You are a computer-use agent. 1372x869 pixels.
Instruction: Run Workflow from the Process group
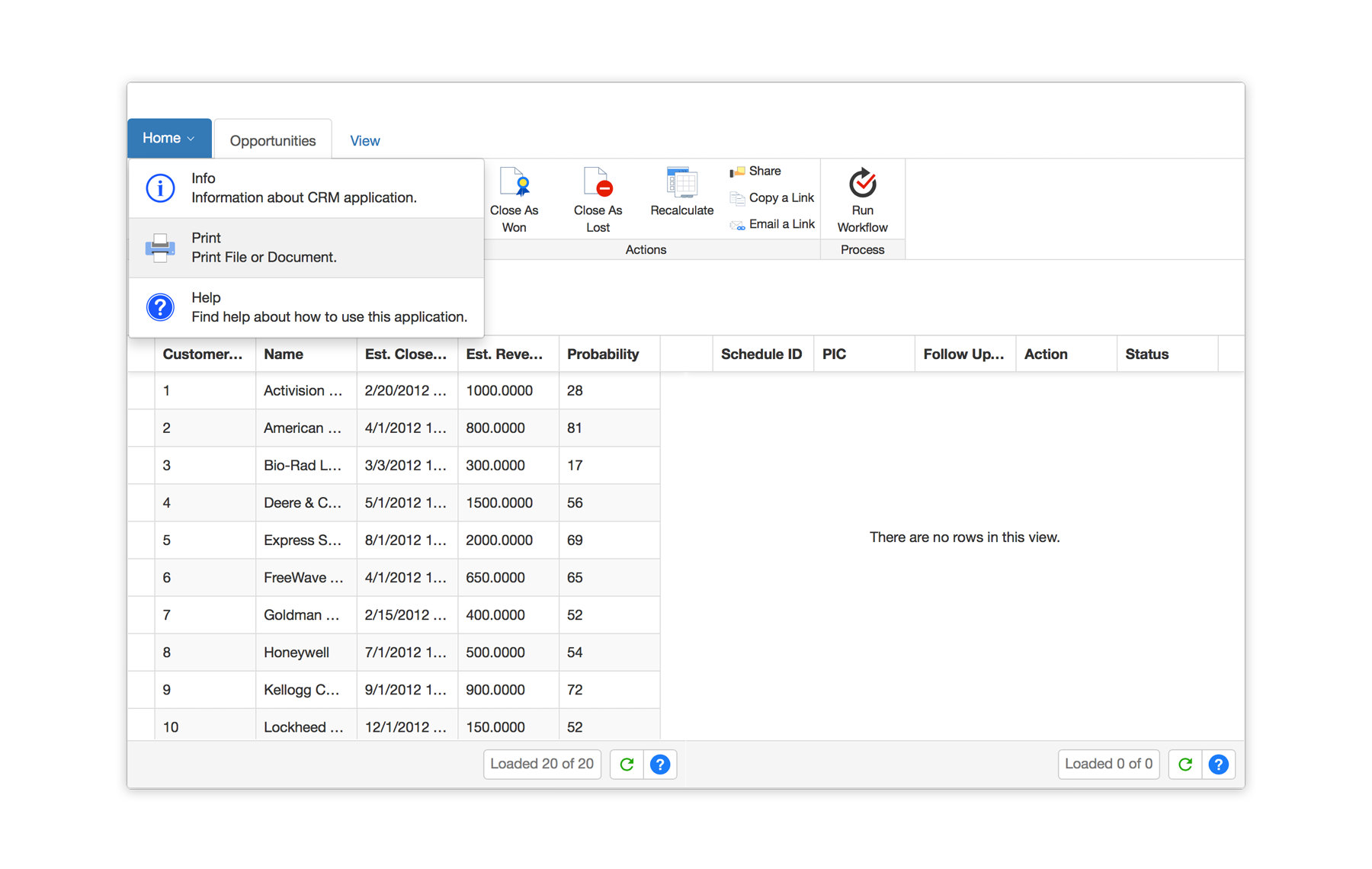862,200
